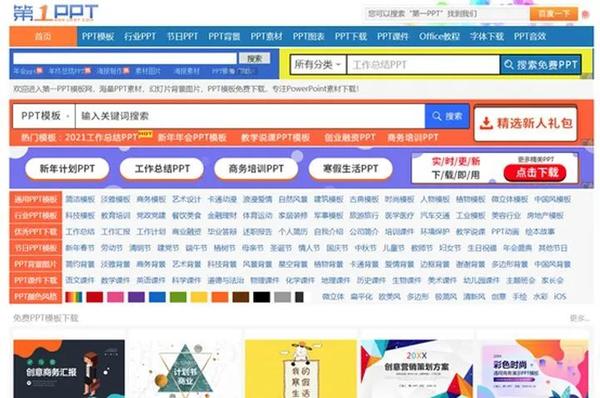Select the black color style swatch
Screen dimensions: 600x398
pyautogui.click(x=262, y=297)
